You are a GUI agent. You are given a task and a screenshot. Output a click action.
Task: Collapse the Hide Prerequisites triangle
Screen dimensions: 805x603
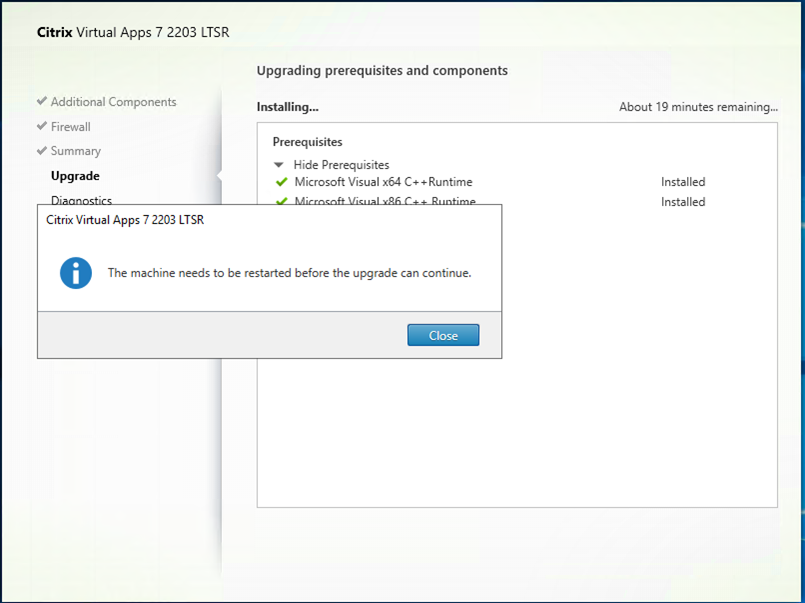click(279, 165)
